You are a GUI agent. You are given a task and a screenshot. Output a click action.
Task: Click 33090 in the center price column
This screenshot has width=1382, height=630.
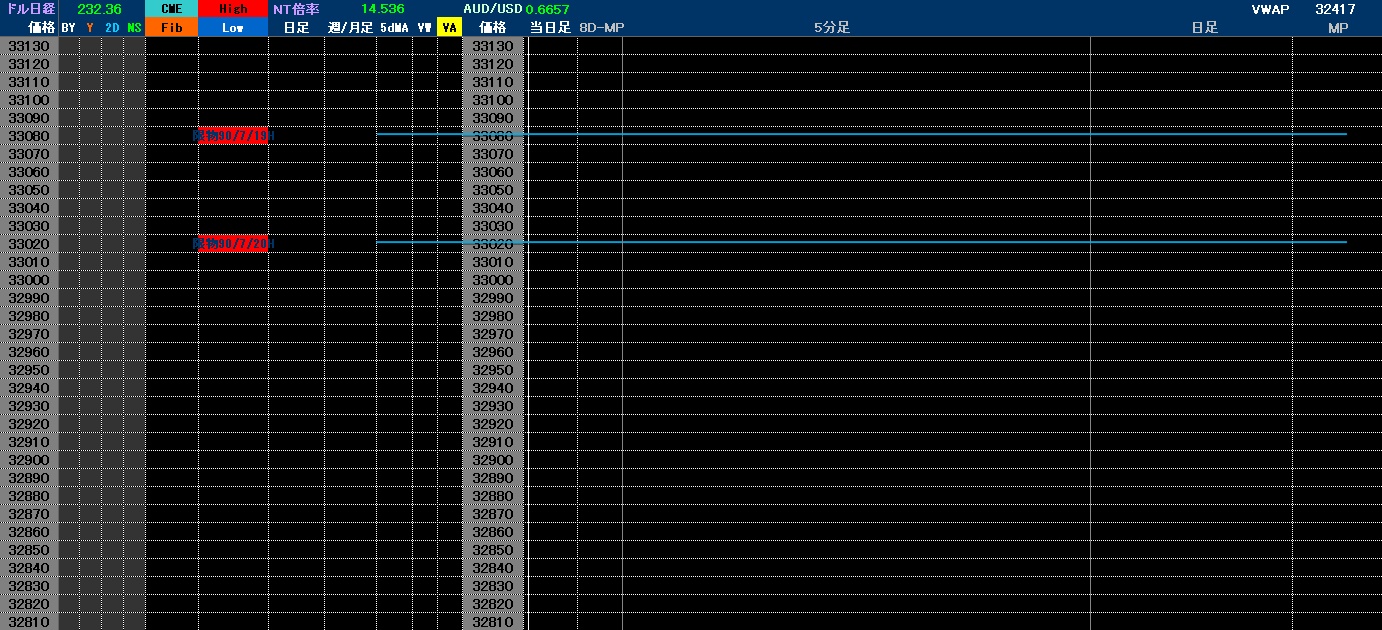click(x=492, y=119)
